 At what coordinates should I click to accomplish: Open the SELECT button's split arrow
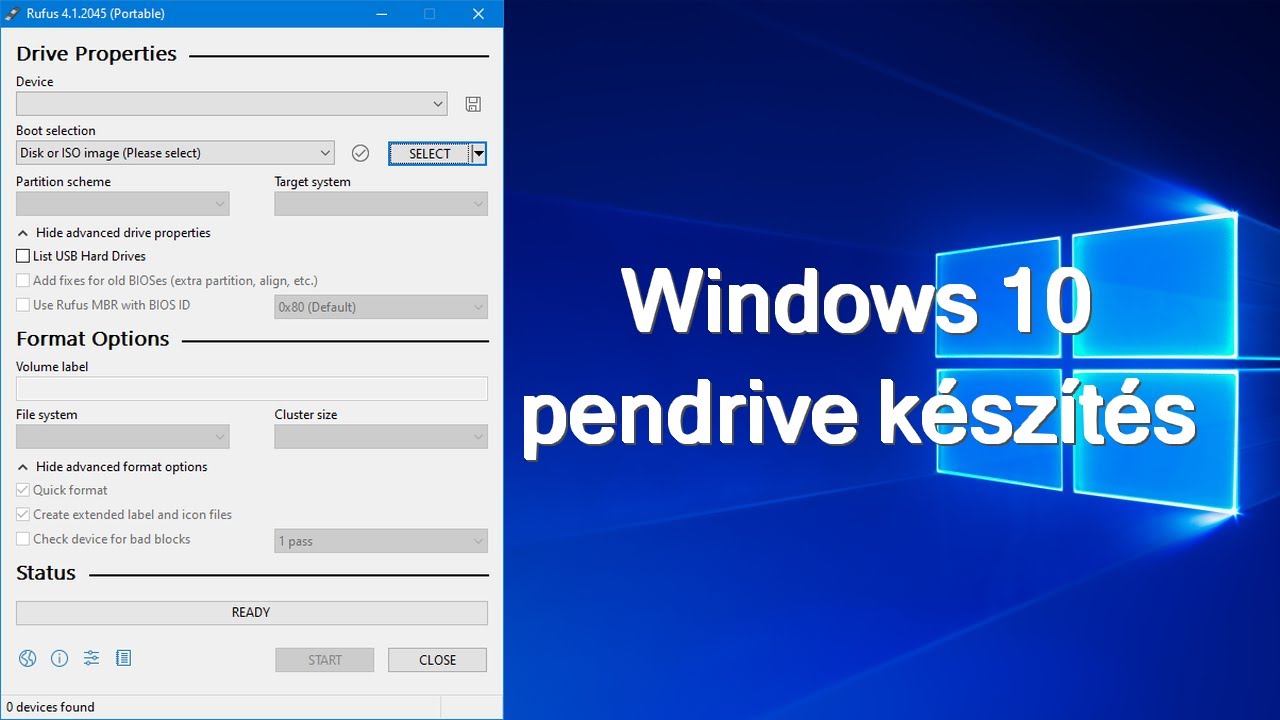click(479, 153)
